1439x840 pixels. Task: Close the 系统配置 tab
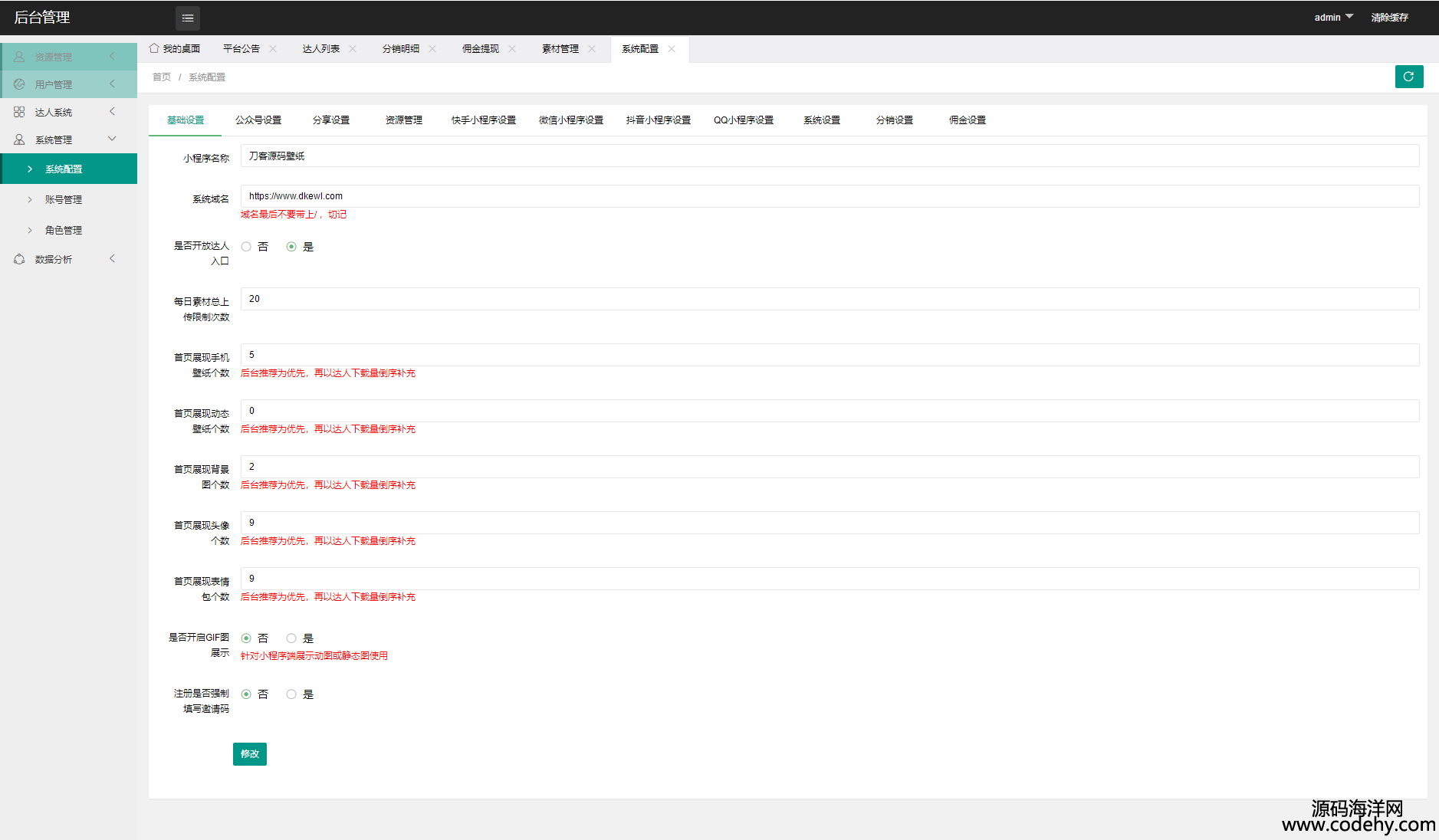672,48
